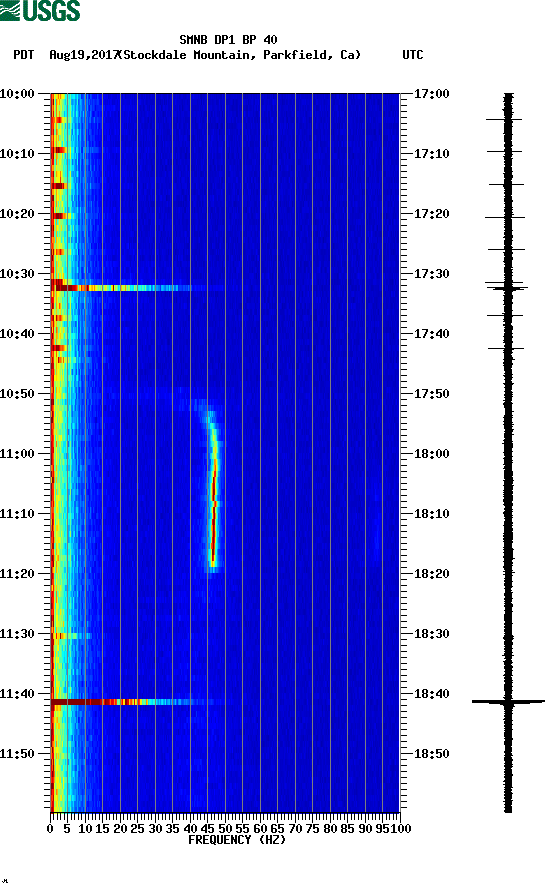Click the "Stockdale Mountain, Parkfield, Ca" label
Screen dimensions: 552x892
(242, 55)
